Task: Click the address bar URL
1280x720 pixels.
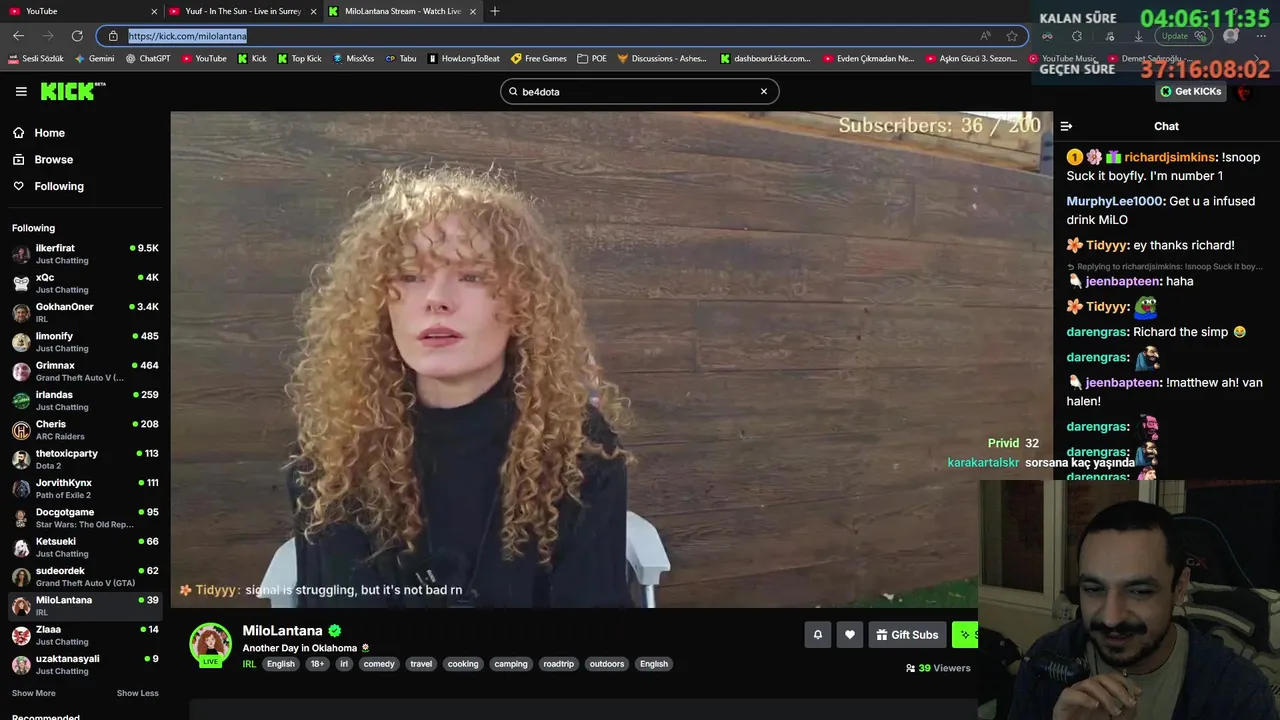Action: [187, 36]
